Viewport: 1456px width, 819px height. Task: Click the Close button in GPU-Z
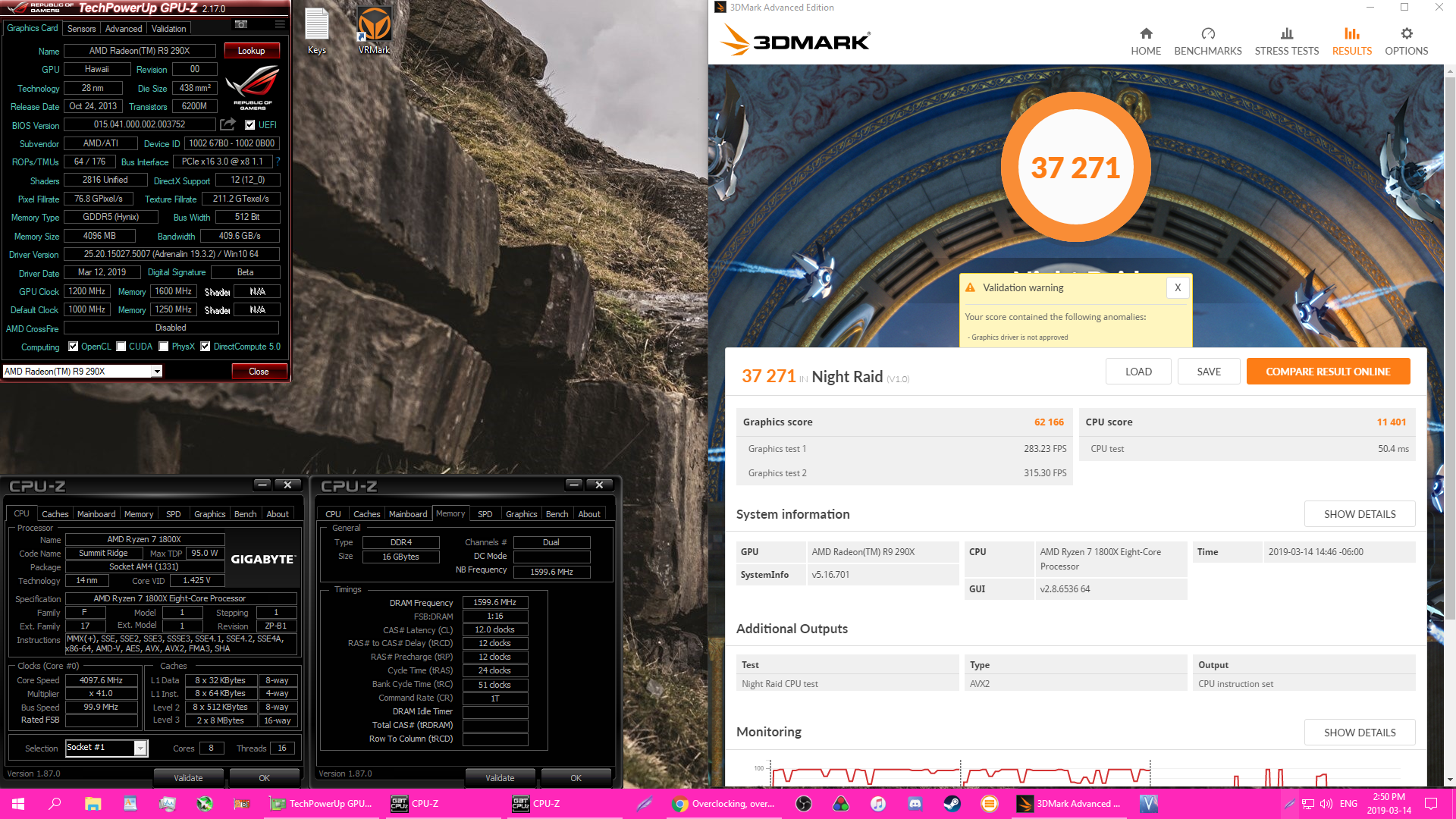click(259, 372)
